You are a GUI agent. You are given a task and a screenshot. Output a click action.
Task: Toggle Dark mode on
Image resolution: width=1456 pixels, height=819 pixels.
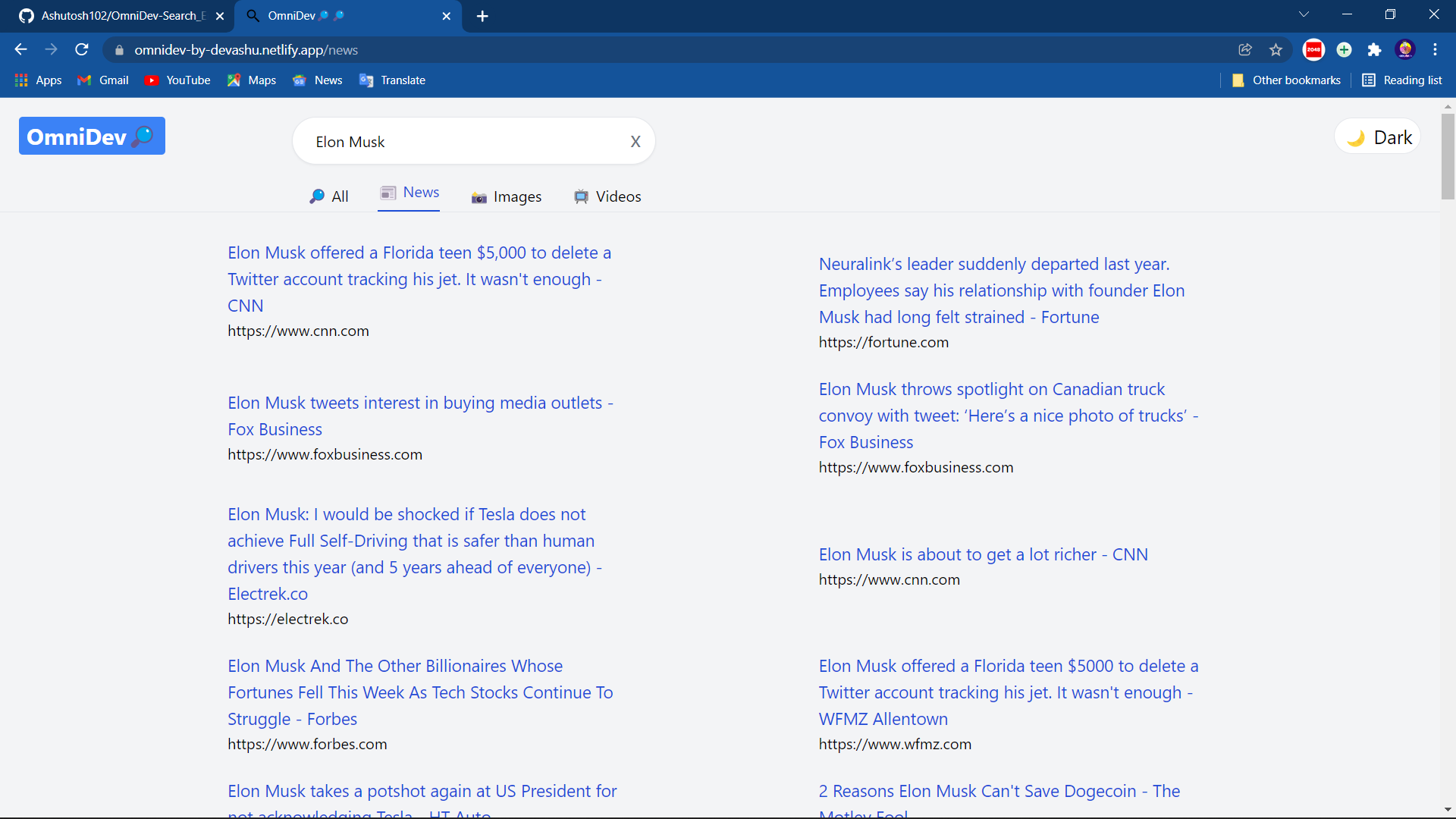coord(1377,136)
